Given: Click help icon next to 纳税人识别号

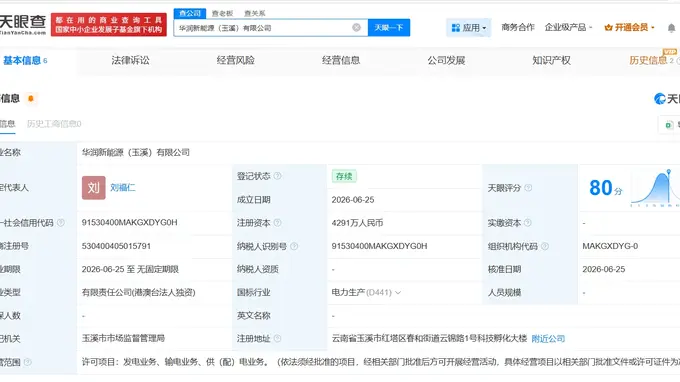Looking at the screenshot, I should [294, 246].
